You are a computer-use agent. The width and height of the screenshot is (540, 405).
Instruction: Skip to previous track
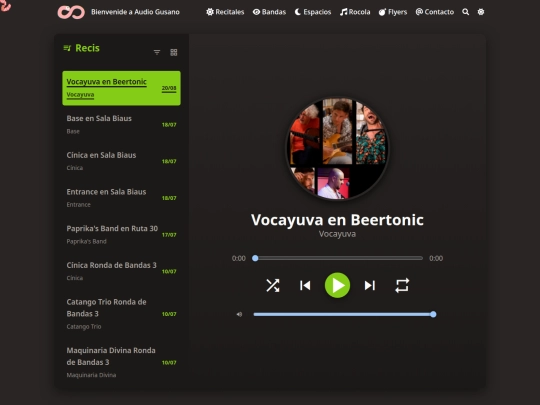pyautogui.click(x=305, y=285)
